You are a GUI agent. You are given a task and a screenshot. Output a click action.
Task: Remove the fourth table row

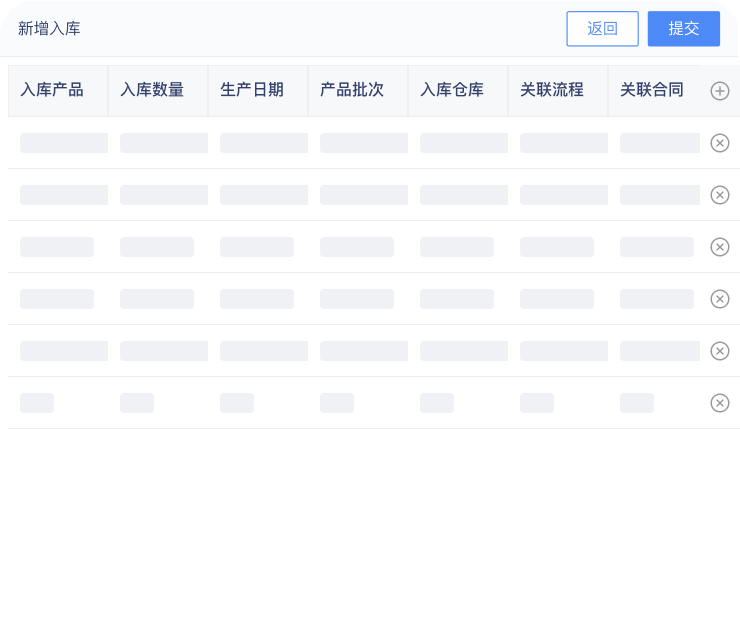click(x=720, y=299)
